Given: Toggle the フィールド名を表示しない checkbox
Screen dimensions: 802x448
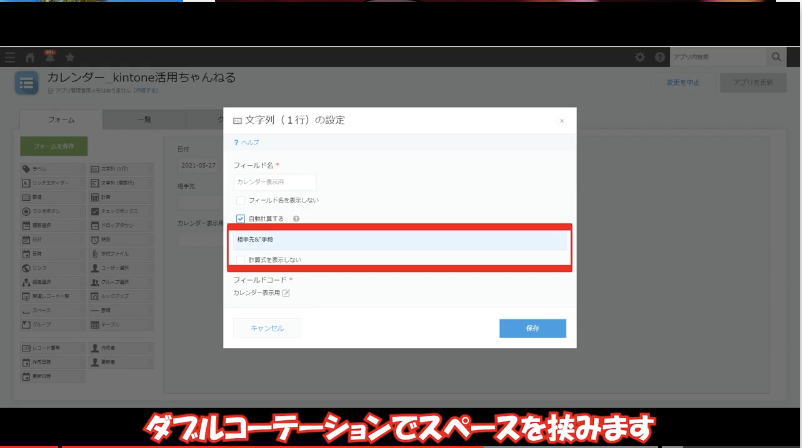Looking at the screenshot, I should tap(240, 201).
